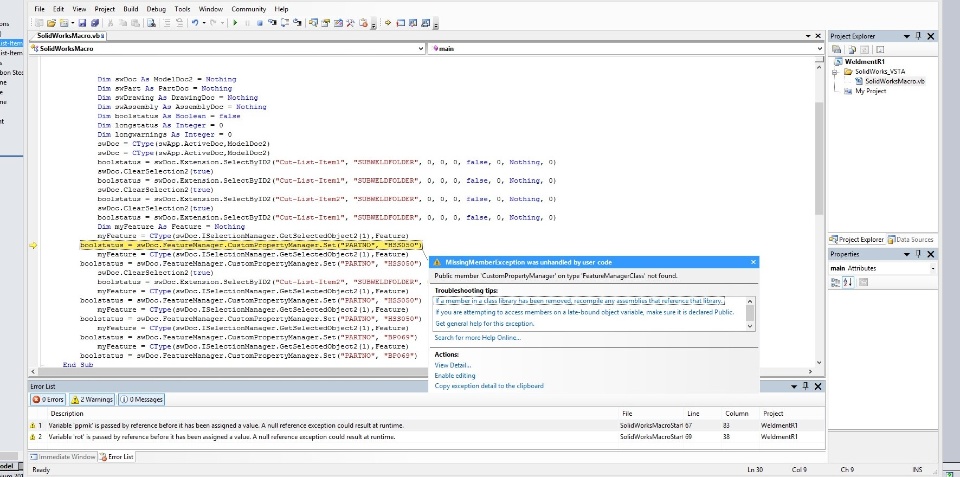This screenshot has width=960, height=477.
Task: Pin the Error List panel with the pushpin
Action: [x=806, y=386]
